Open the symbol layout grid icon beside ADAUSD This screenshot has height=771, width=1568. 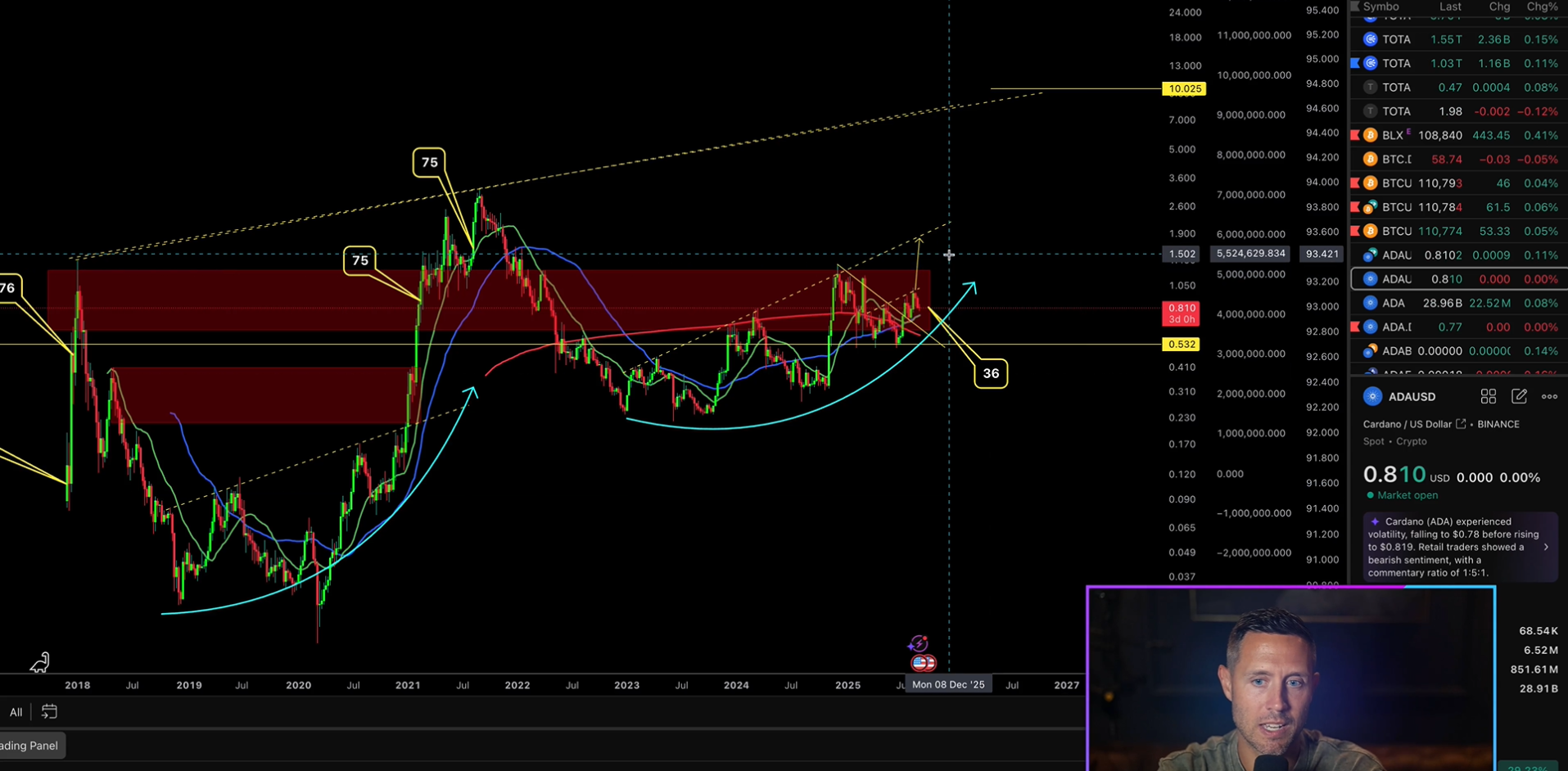coord(1489,397)
